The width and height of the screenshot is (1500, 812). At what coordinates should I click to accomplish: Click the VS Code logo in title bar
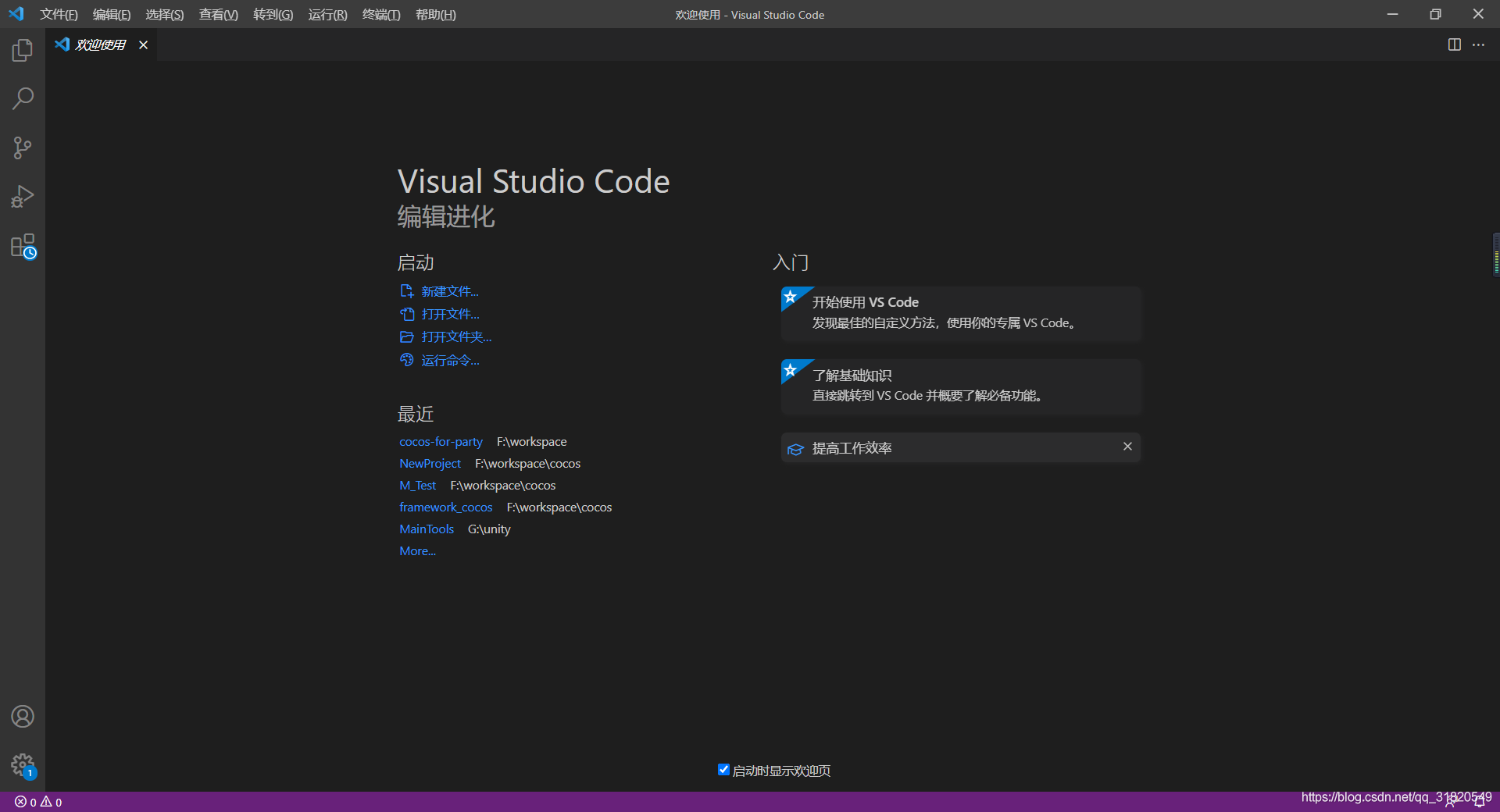click(16, 14)
